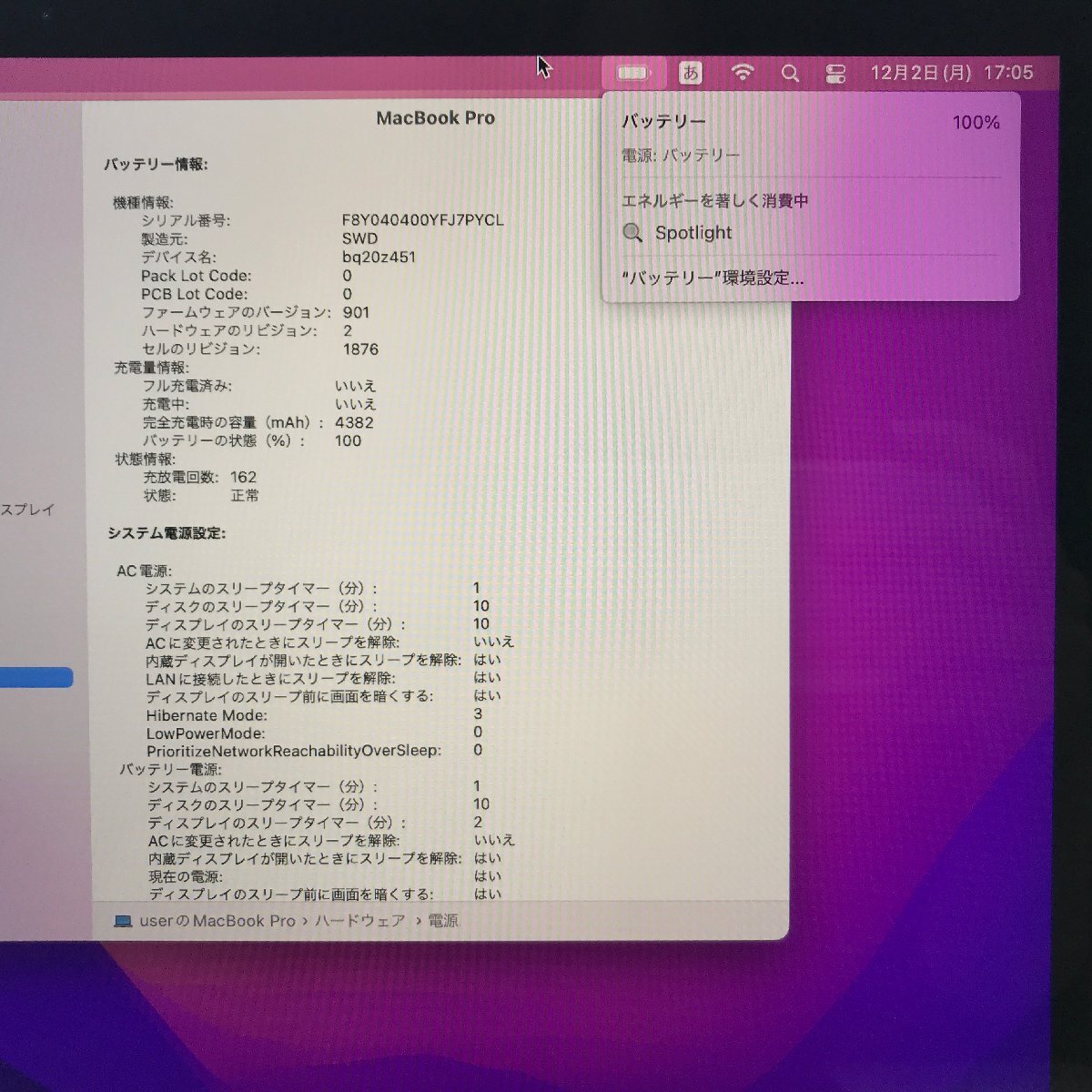The width and height of the screenshot is (1092, 1092).
Task: Open "バッテリー"環境設定 from the battery menu
Action: 713,278
